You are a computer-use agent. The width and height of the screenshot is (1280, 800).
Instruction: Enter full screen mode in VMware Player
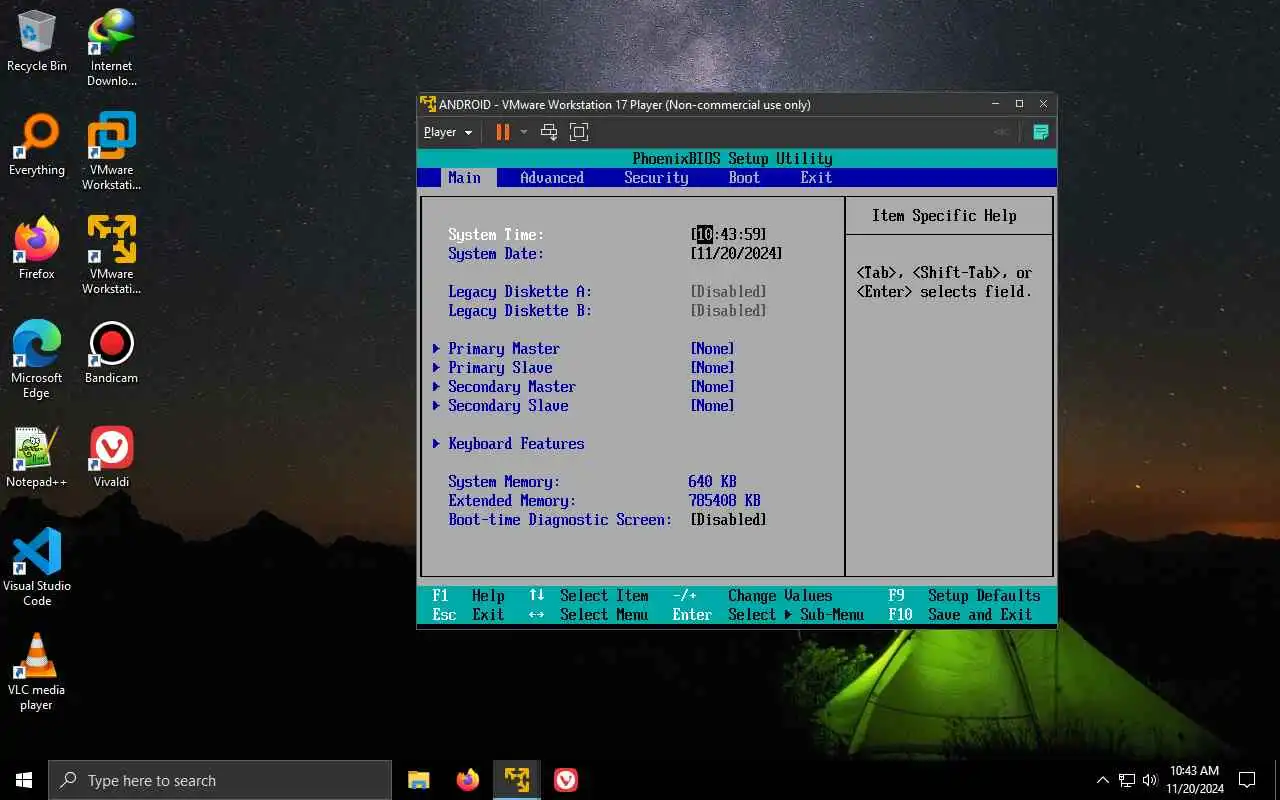pyautogui.click(x=579, y=132)
